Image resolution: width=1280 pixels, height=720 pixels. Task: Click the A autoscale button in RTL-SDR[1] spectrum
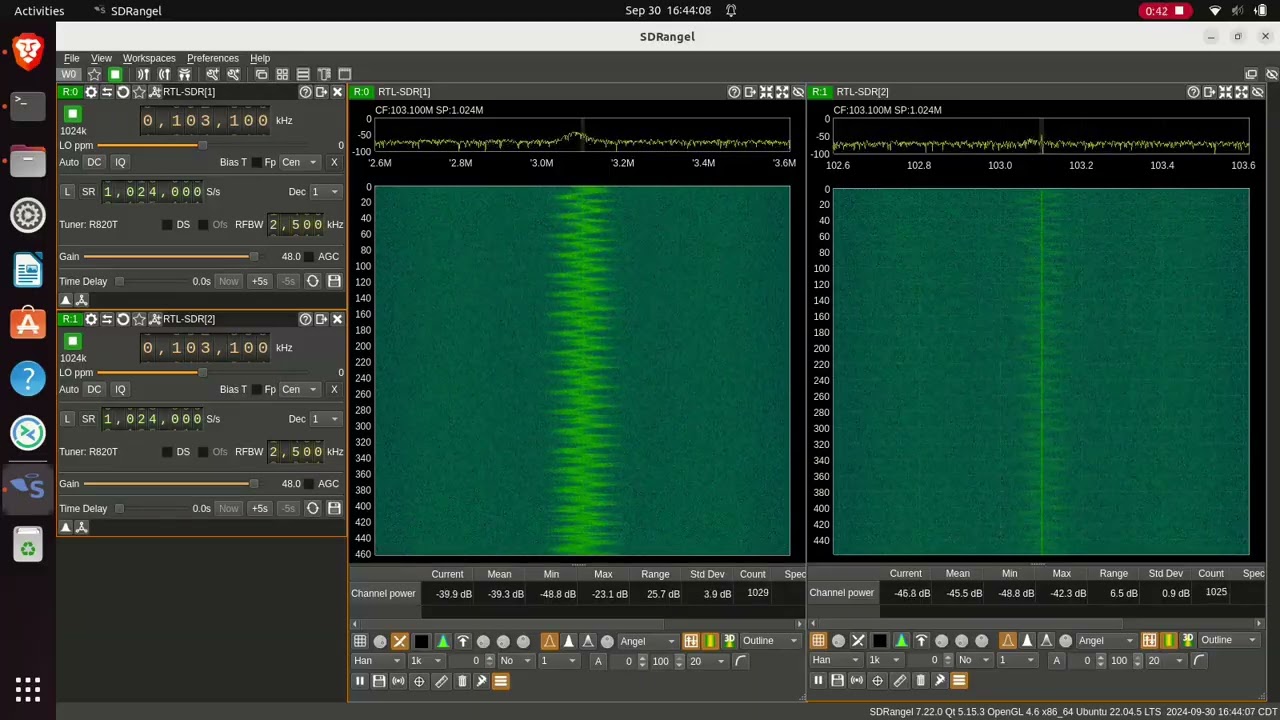599,661
